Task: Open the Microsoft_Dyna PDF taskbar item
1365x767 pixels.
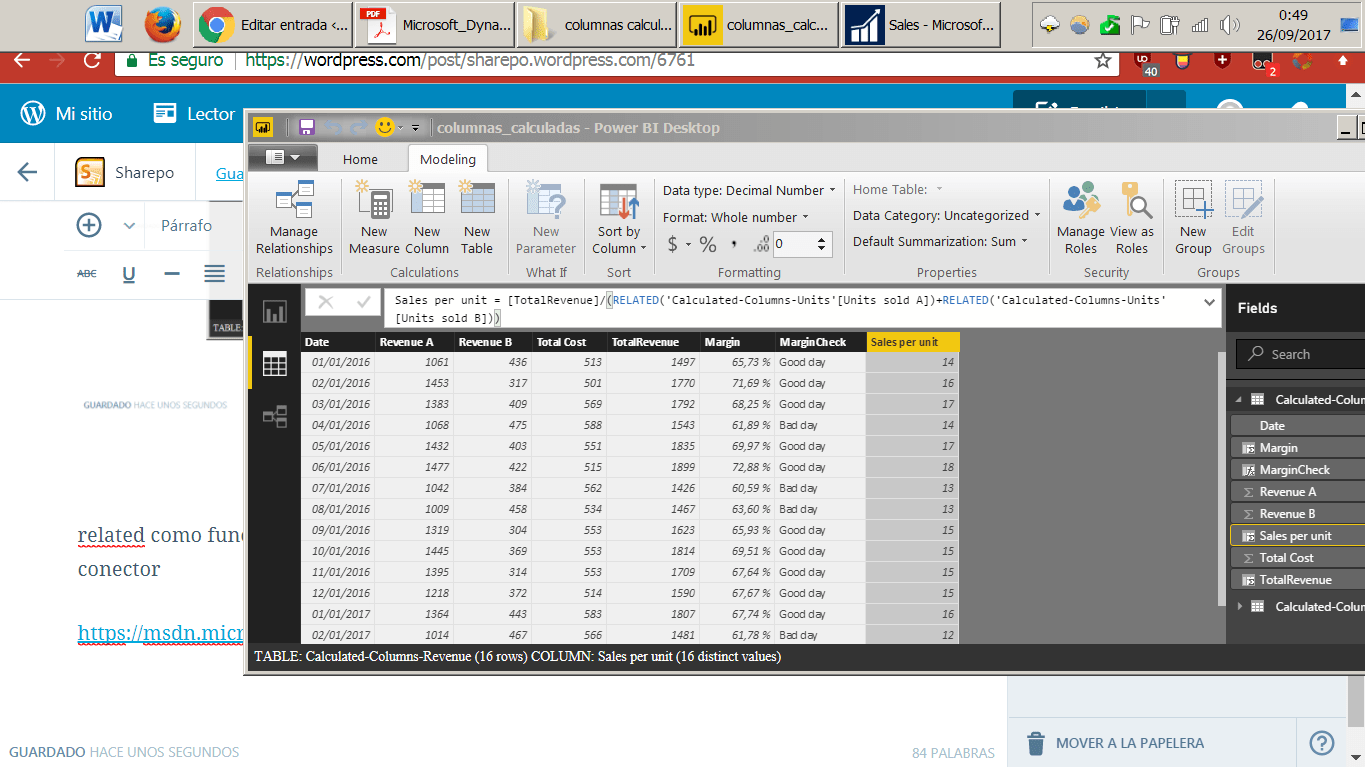Action: [434, 25]
